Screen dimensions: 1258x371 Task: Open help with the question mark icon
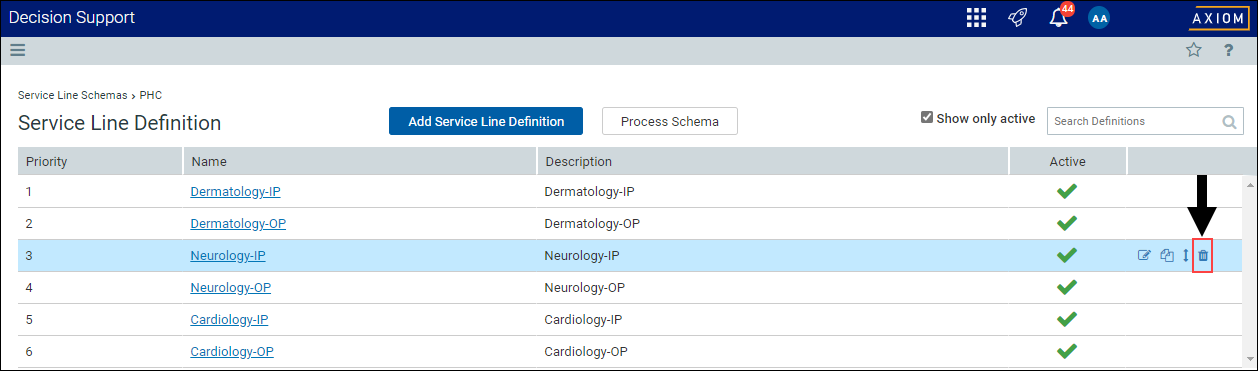(x=1229, y=50)
